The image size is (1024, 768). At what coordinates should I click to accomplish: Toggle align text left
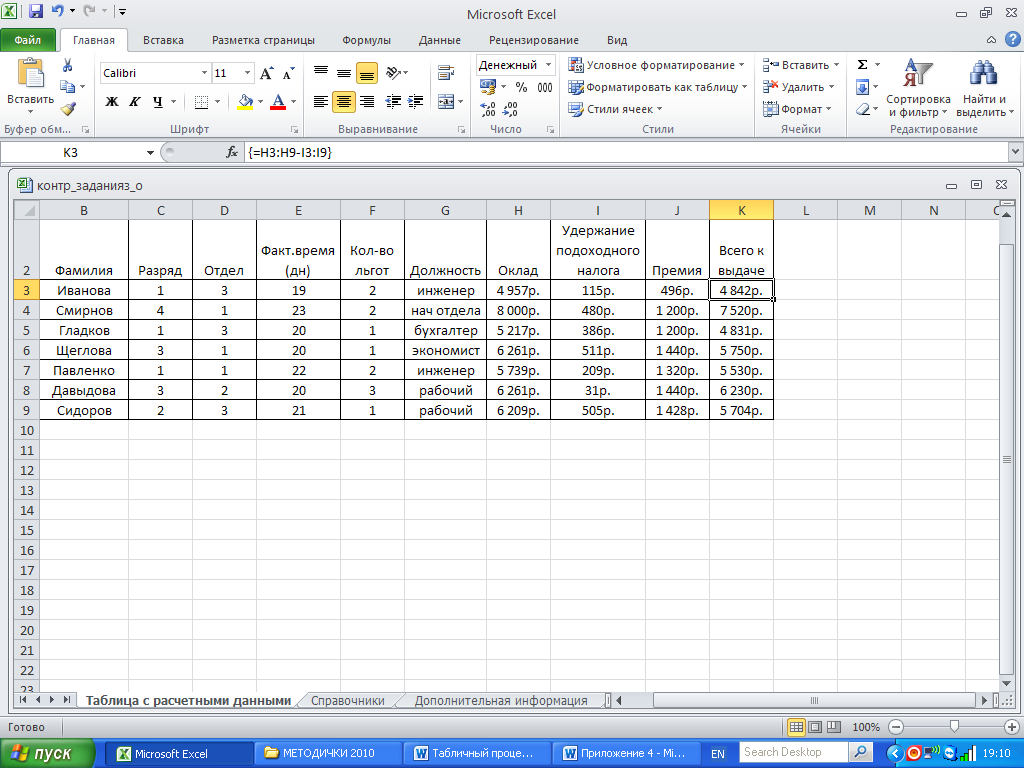pos(321,101)
